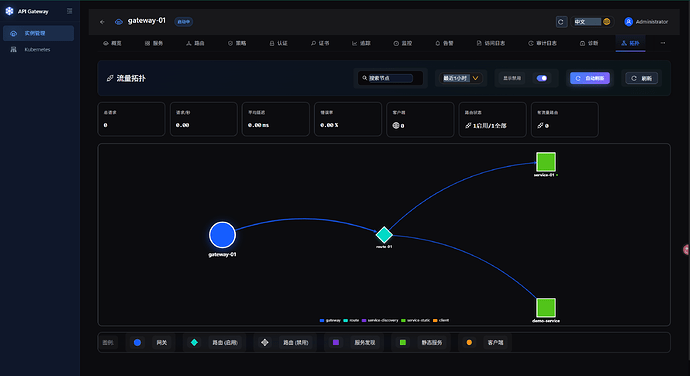Screen dimensions: 690x376
Task: Click the 错误率 0.00 % card
Action: coord(348,119)
